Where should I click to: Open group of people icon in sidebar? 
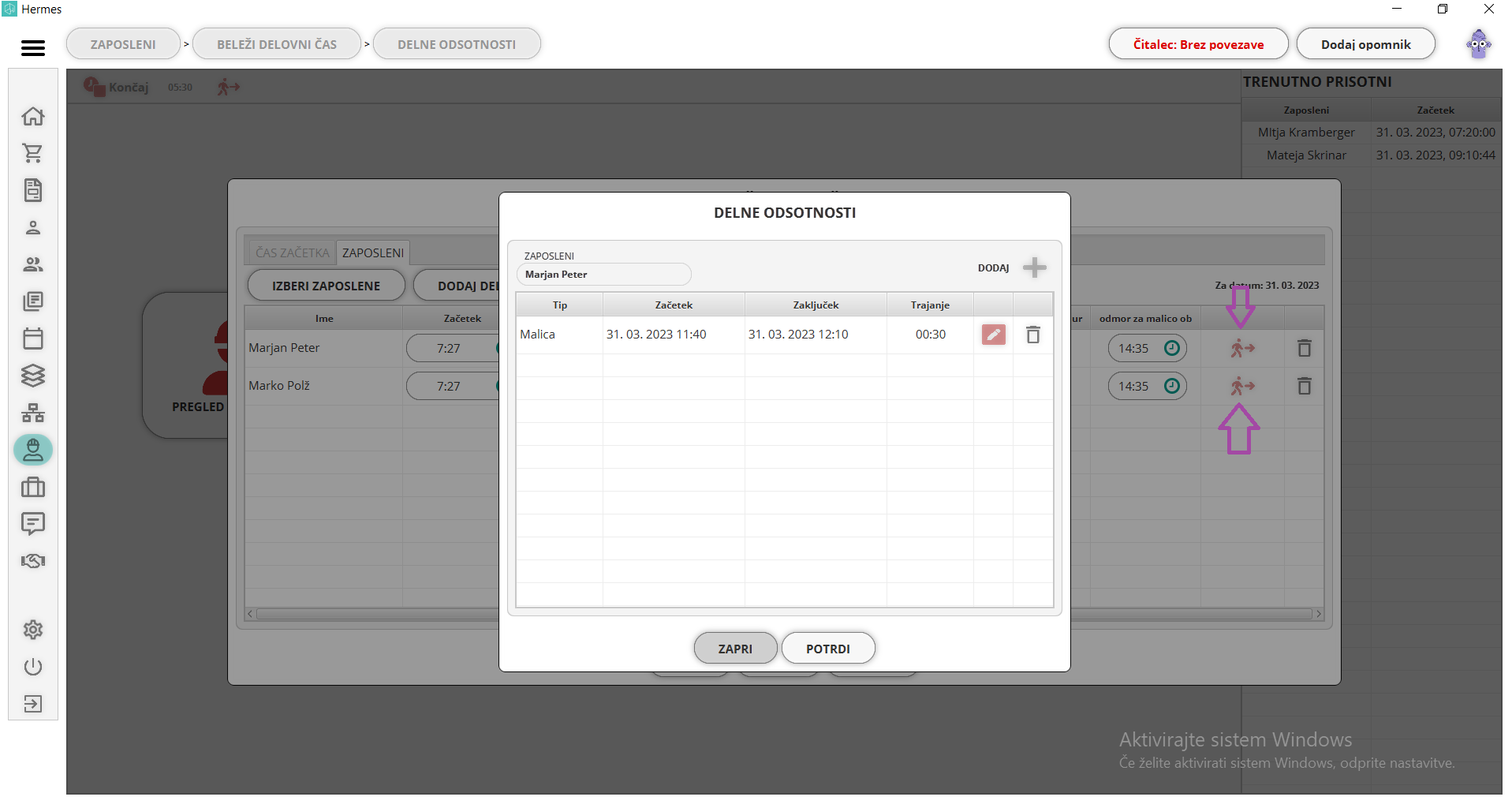click(33, 264)
